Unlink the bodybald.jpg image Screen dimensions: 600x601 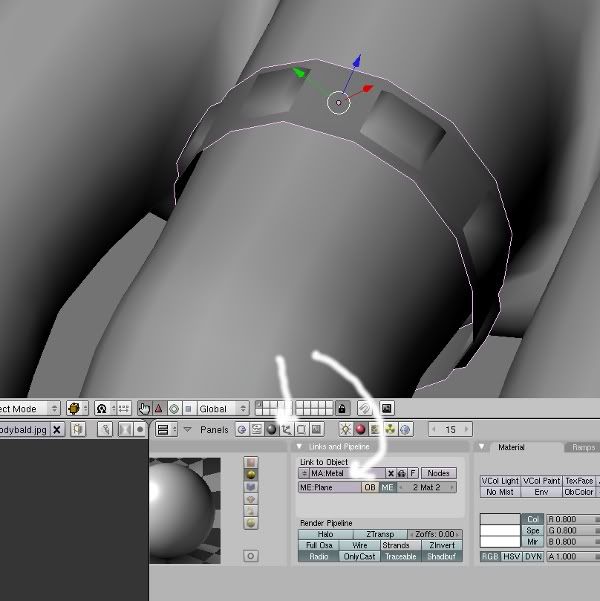pyautogui.click(x=57, y=430)
